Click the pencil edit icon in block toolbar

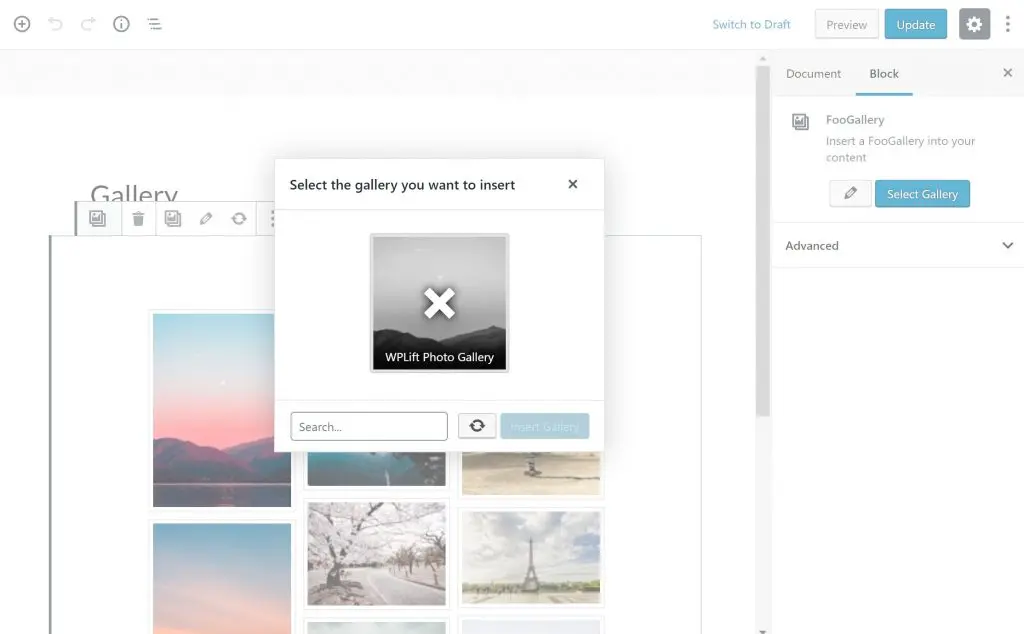[x=206, y=218]
